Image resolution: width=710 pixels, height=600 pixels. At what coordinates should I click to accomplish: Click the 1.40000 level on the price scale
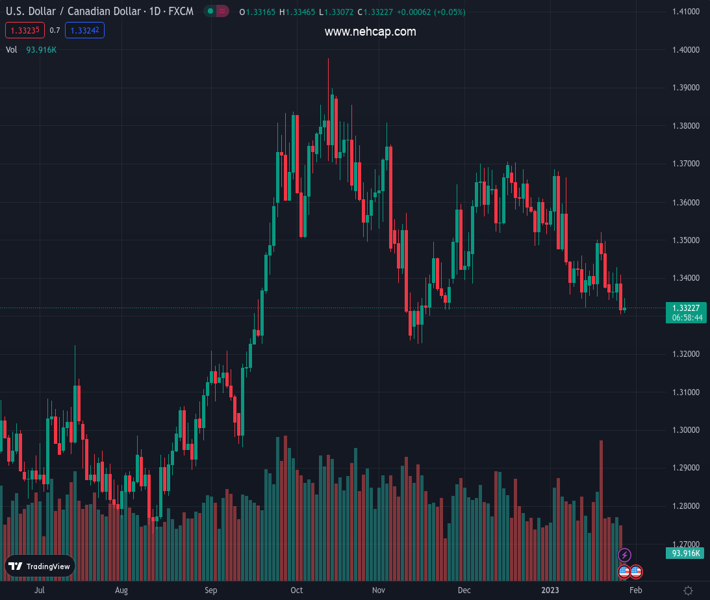coord(685,50)
